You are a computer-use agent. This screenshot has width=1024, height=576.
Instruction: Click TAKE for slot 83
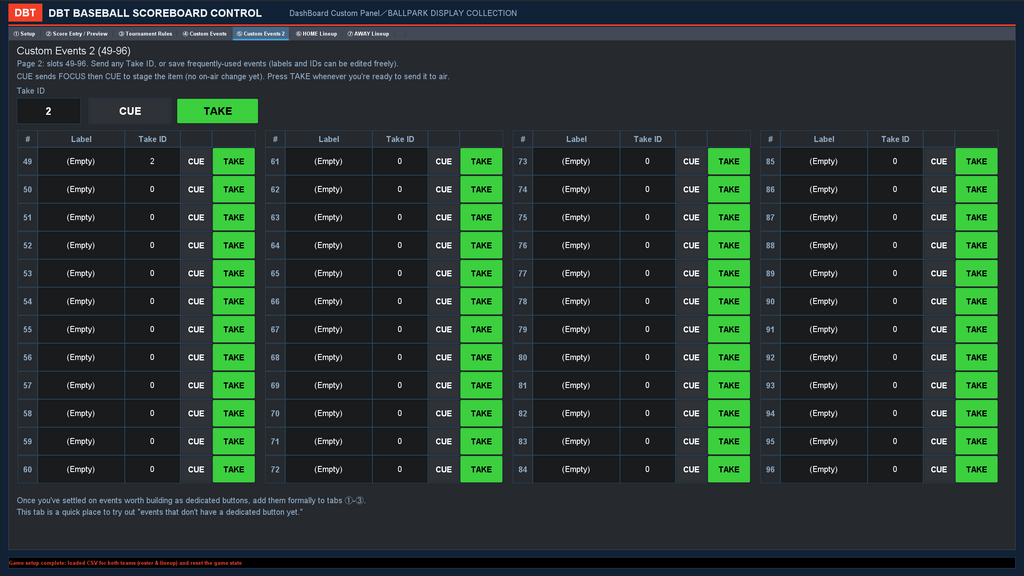point(729,441)
